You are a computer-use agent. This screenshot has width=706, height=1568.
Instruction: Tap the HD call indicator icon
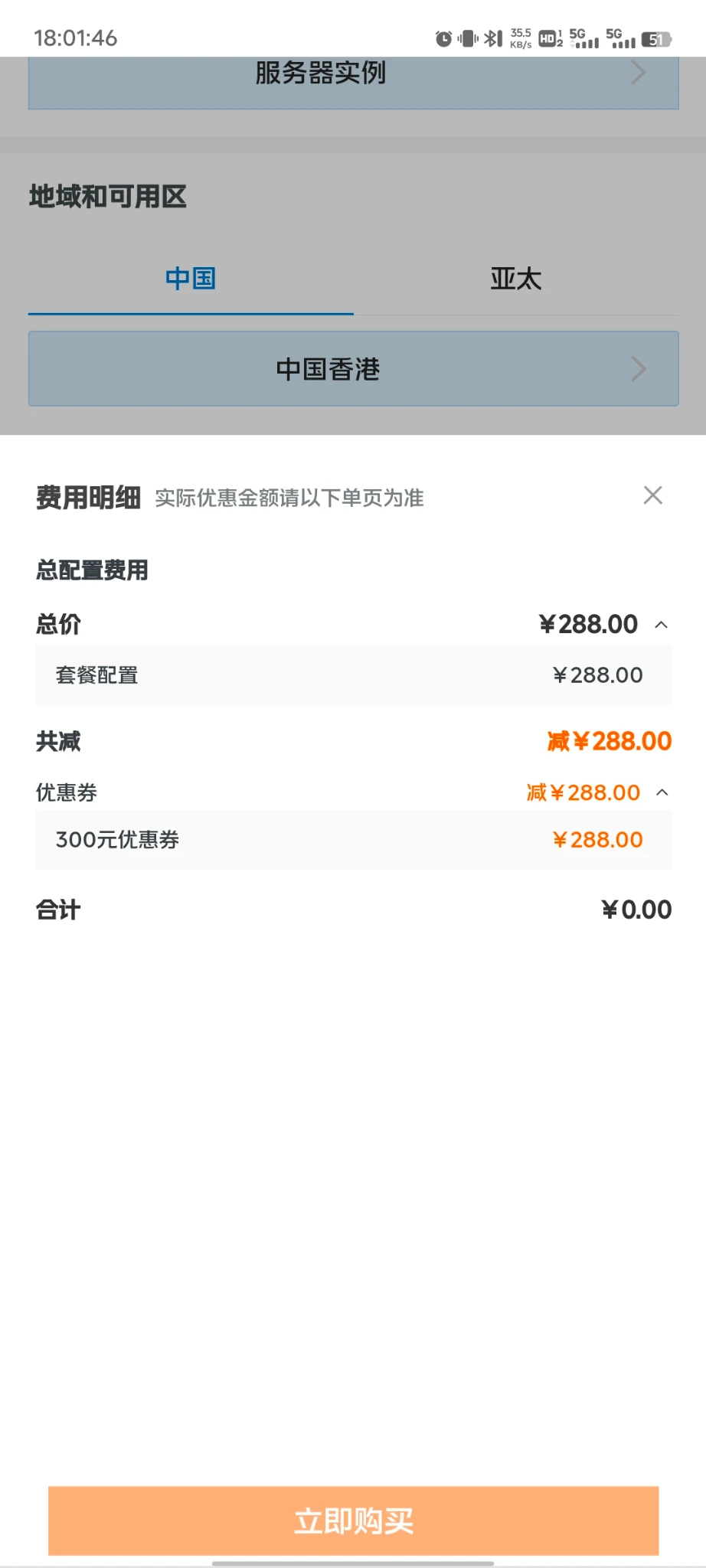click(550, 38)
